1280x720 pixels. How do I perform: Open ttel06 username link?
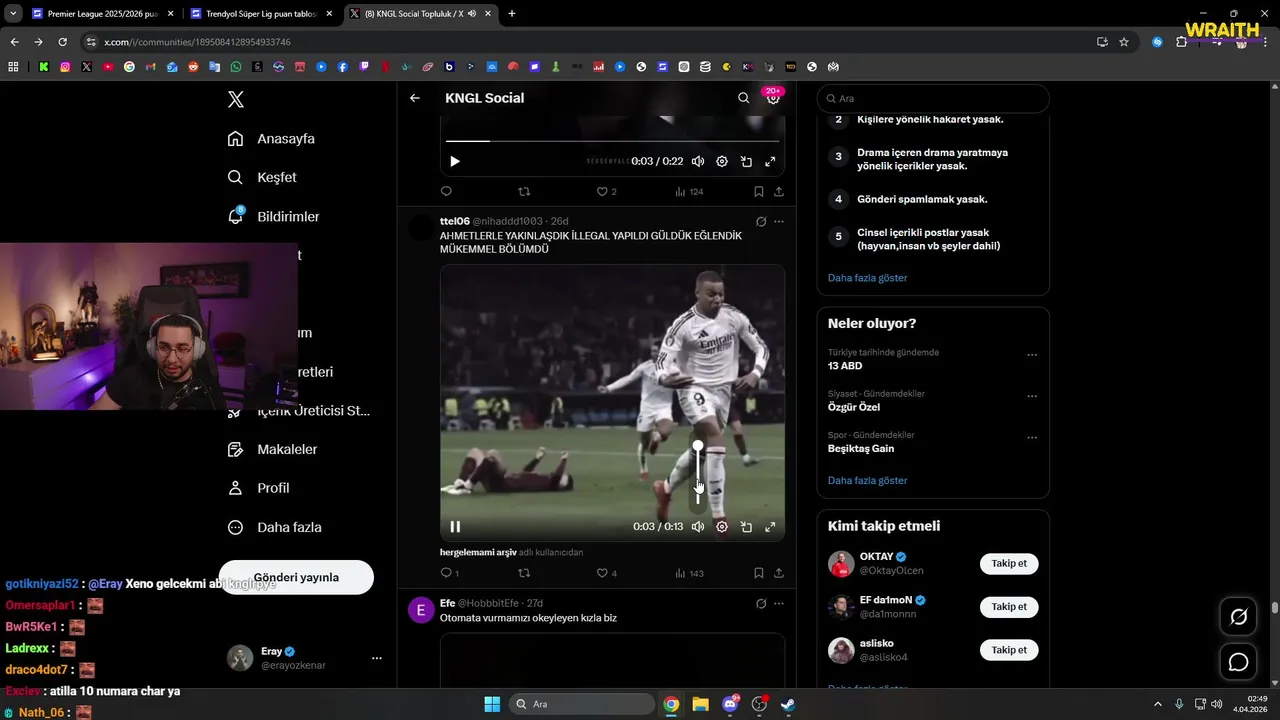click(x=455, y=221)
